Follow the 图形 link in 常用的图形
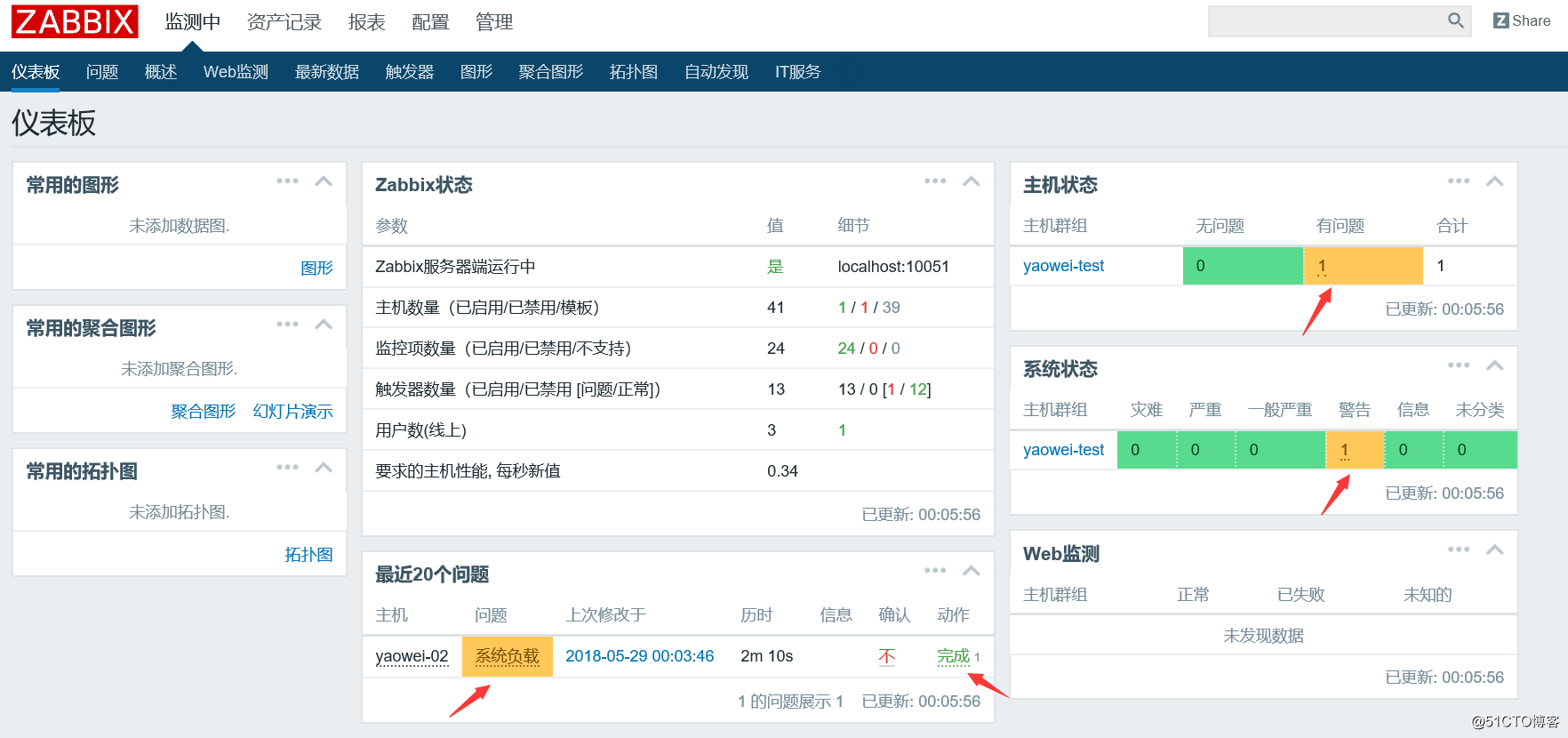1568x738 pixels. 316,268
